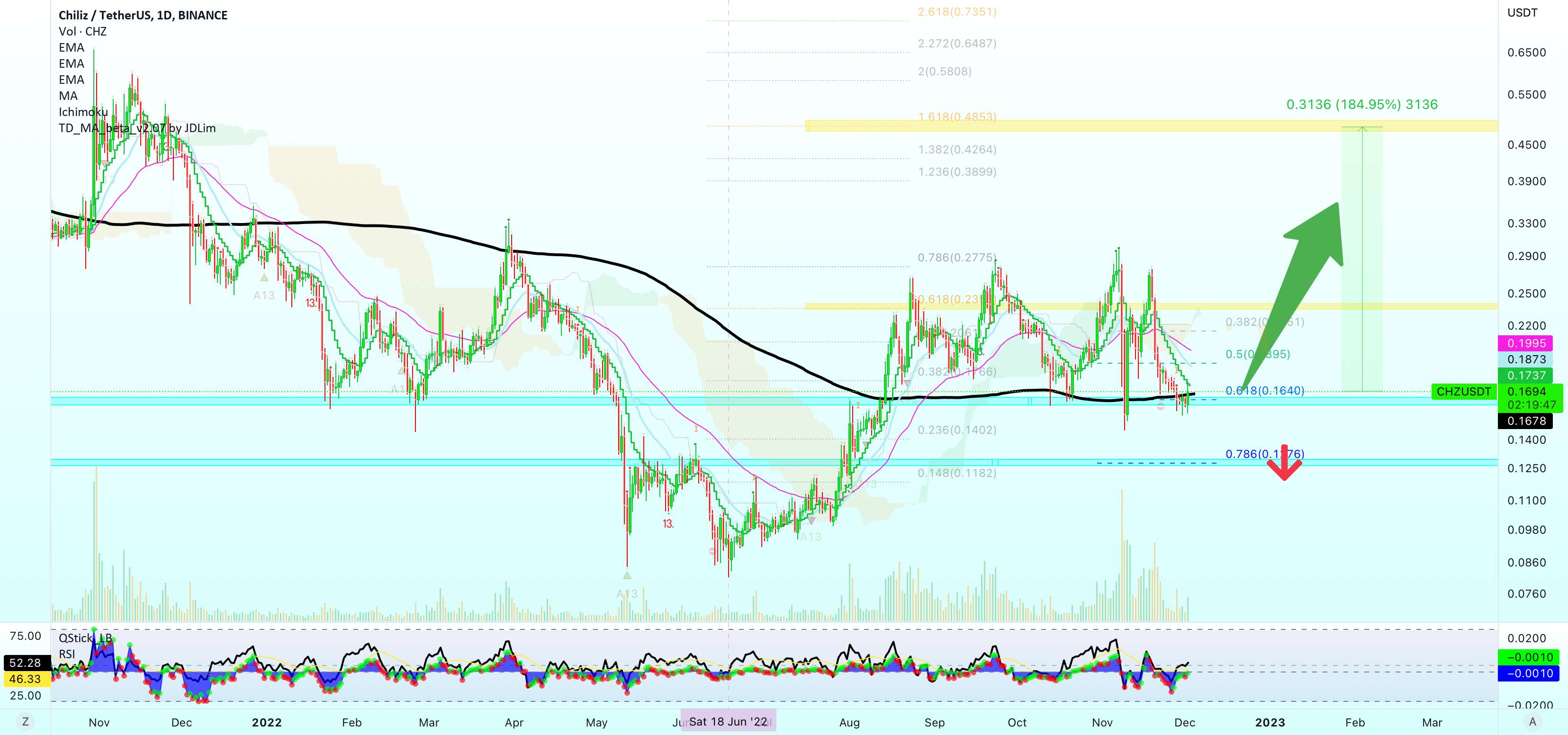Screen dimensions: 1568x735
Task: Select the RSI indicator label
Action: (67, 654)
